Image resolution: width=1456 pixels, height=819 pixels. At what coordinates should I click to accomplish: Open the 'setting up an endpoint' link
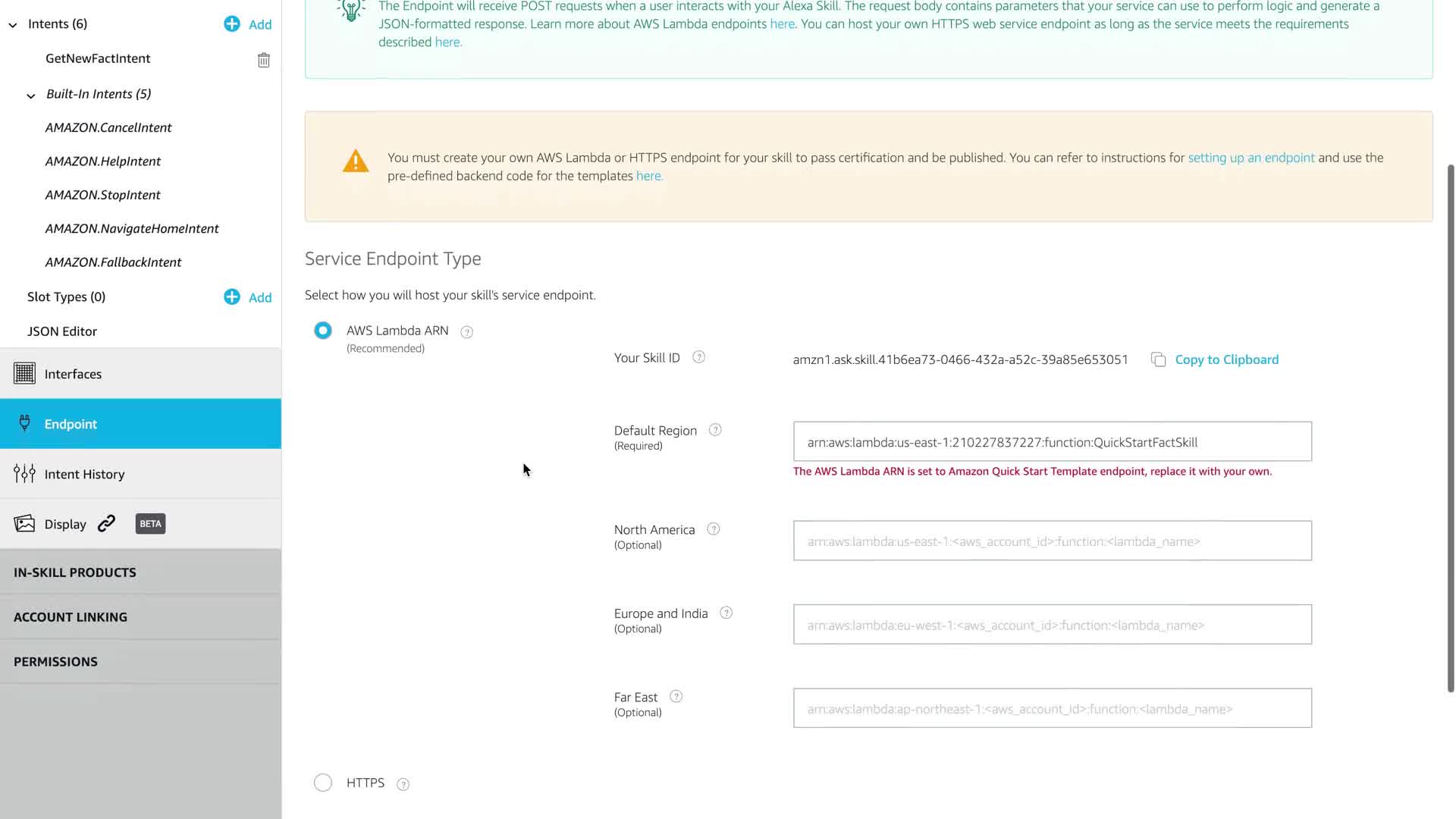click(x=1250, y=158)
